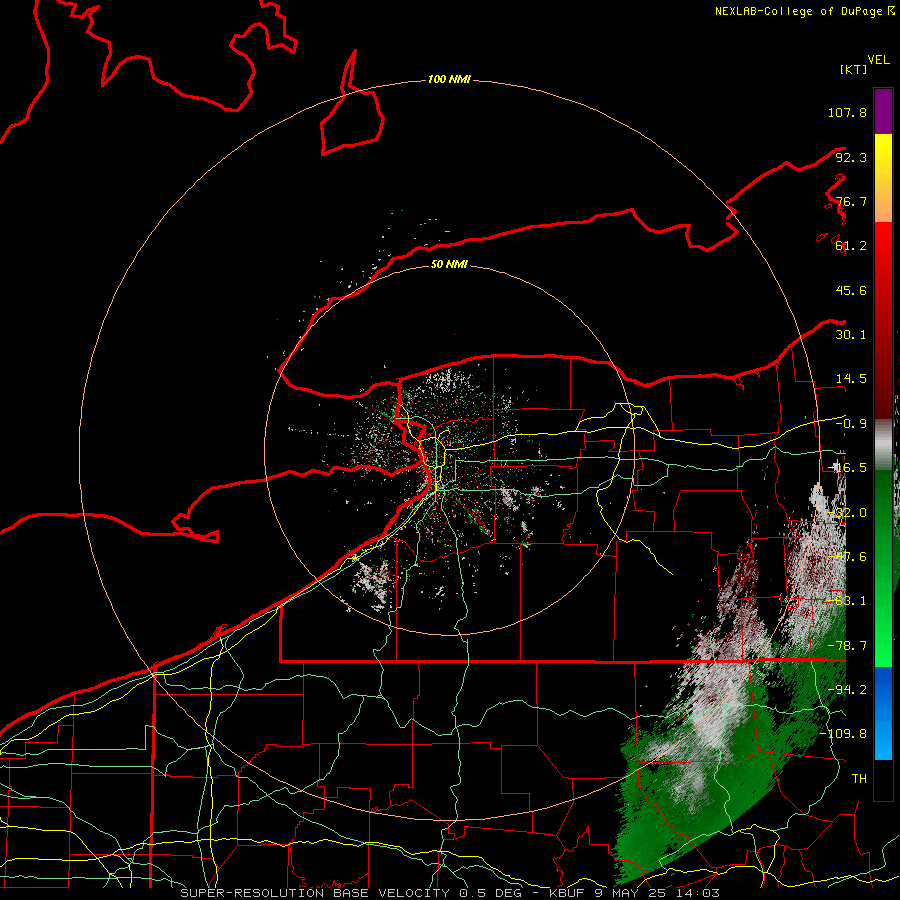Image resolution: width=900 pixels, height=900 pixels.
Task: Click the NEXLAB-College of DuPage label
Action: pos(805,11)
